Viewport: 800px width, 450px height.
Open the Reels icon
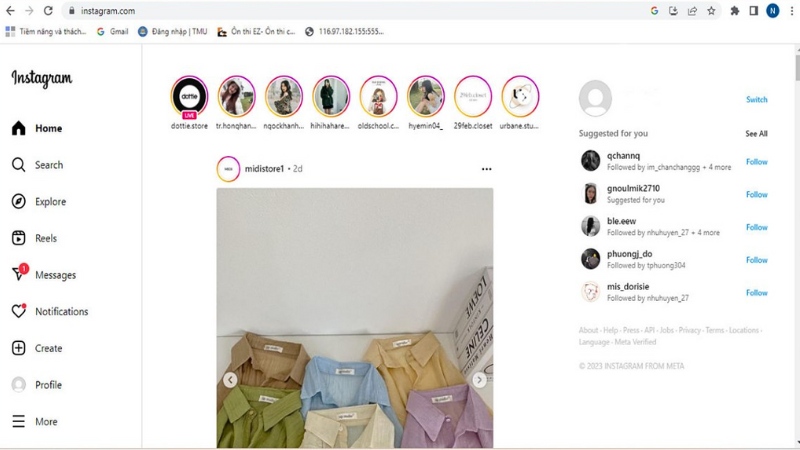tap(18, 238)
